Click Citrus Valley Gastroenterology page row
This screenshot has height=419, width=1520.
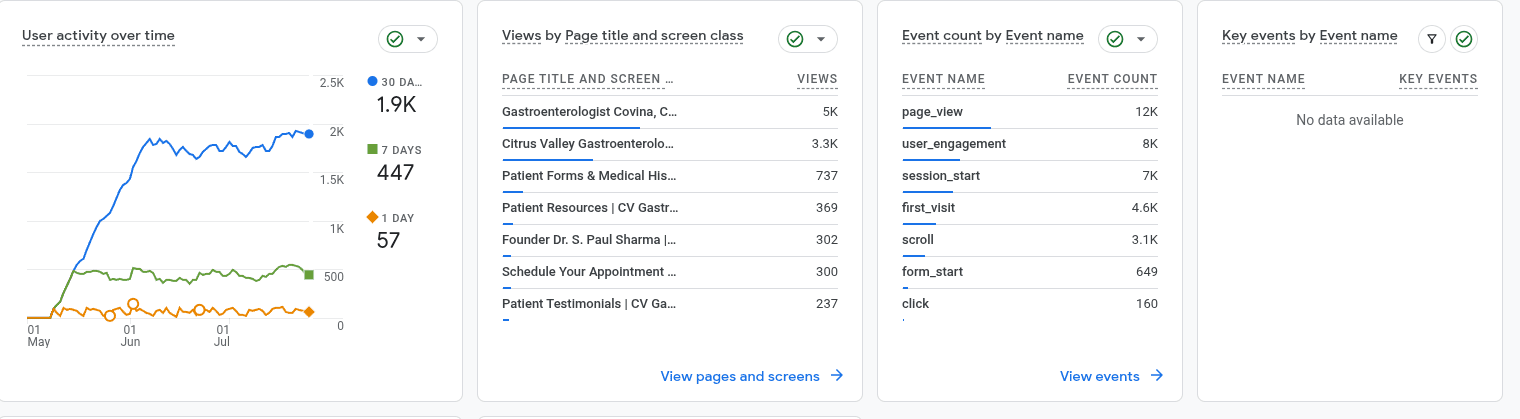click(x=670, y=144)
